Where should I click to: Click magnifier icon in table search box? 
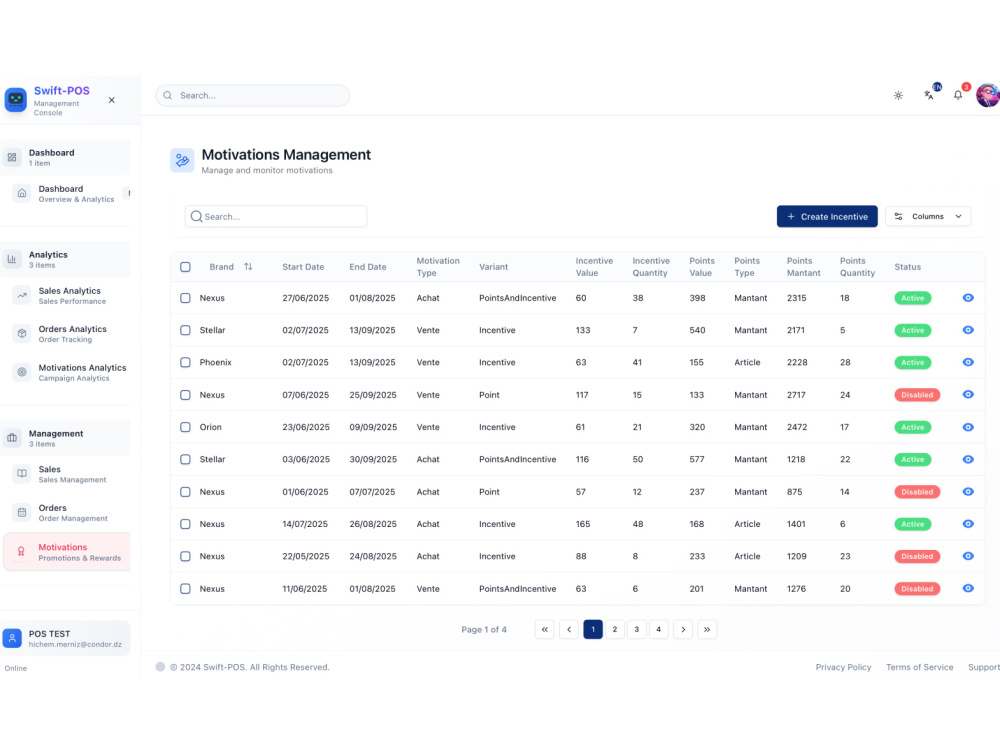pos(196,217)
